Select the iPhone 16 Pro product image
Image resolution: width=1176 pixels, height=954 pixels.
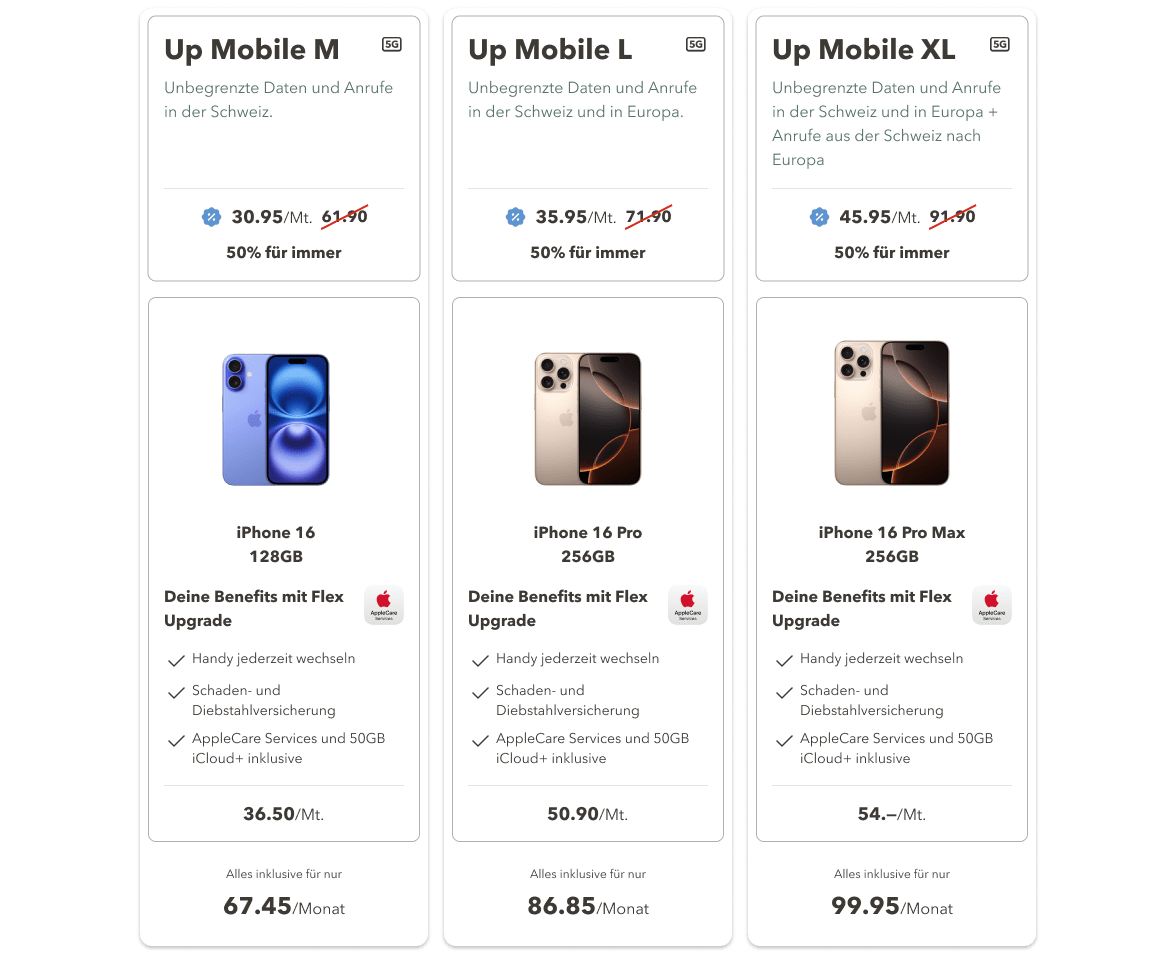pos(588,419)
